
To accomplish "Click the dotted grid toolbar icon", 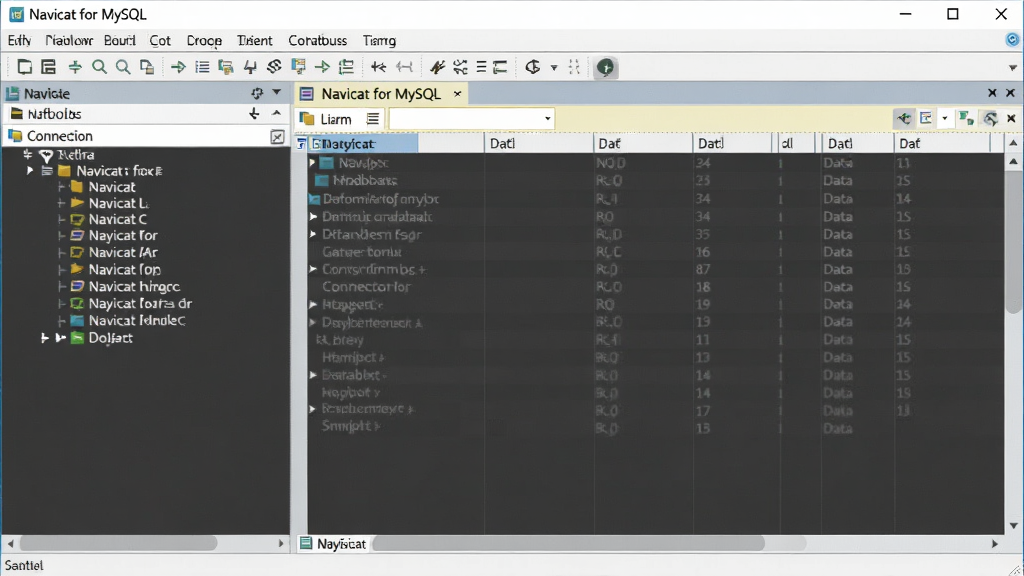I will coord(574,67).
